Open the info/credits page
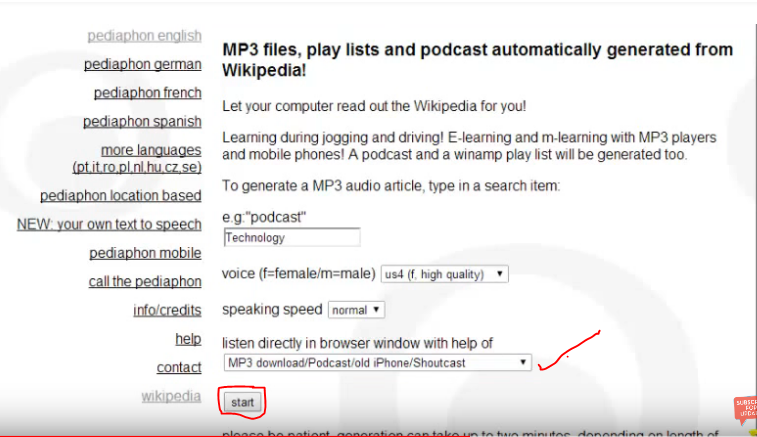Image resolution: width=757 pixels, height=437 pixels. coord(167,310)
